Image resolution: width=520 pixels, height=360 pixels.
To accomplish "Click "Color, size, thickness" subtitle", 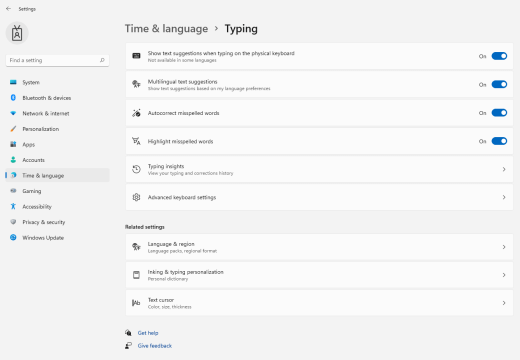I will [x=170, y=307].
